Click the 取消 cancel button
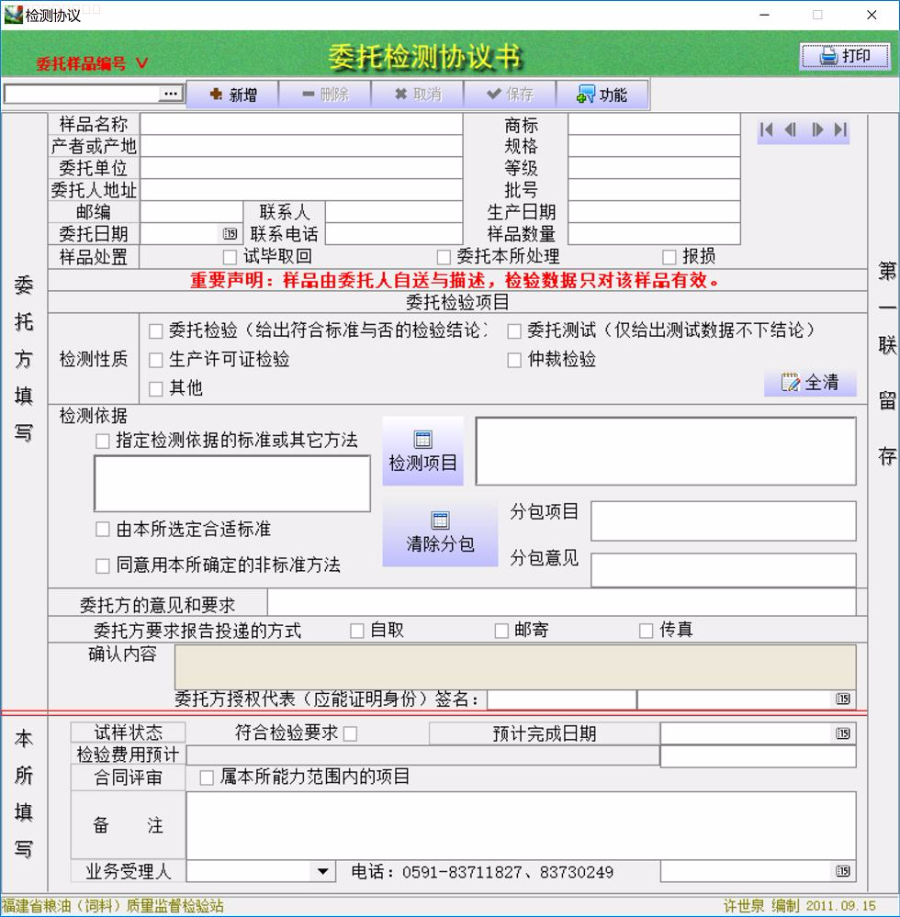The width and height of the screenshot is (900, 917). tap(418, 94)
